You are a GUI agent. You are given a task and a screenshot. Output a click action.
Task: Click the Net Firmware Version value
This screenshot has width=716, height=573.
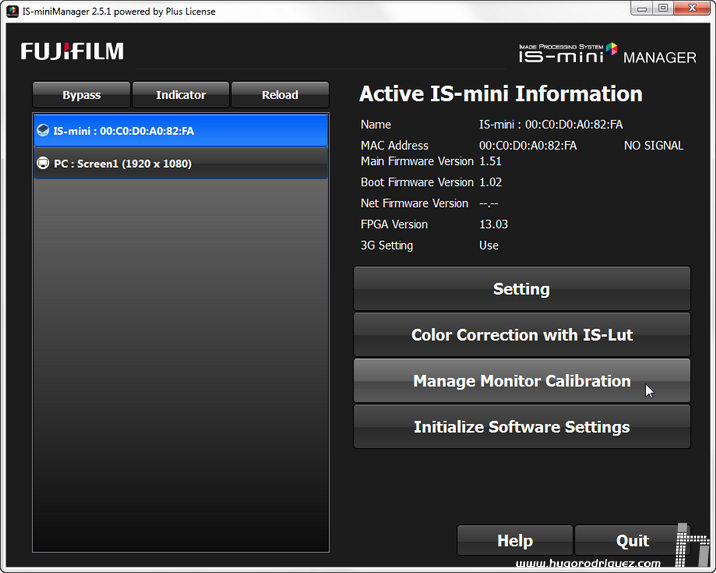click(489, 203)
